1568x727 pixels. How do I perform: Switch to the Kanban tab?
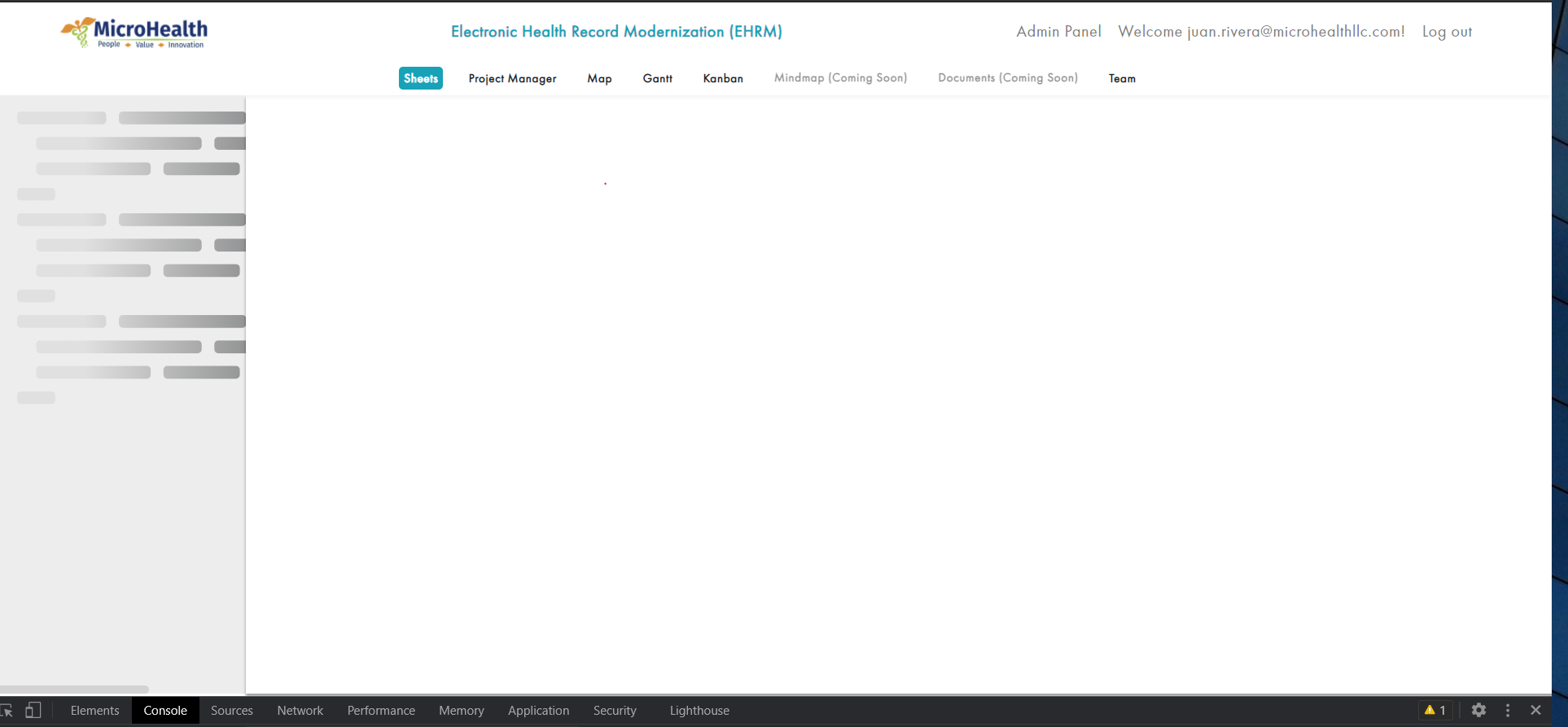point(723,78)
